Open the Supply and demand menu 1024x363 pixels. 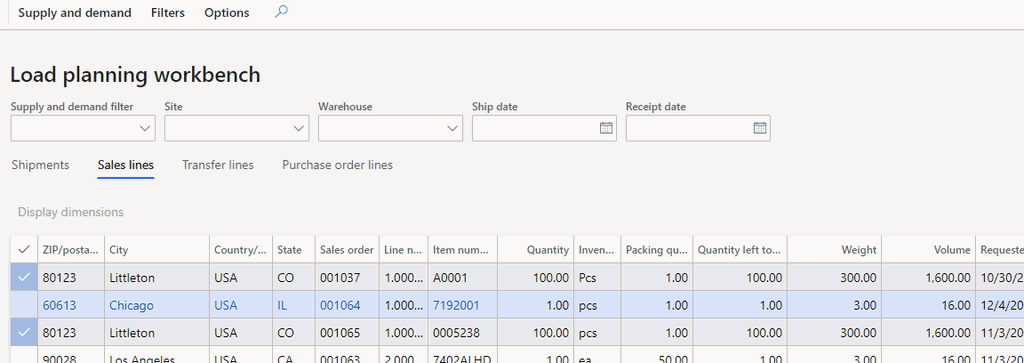[x=74, y=12]
